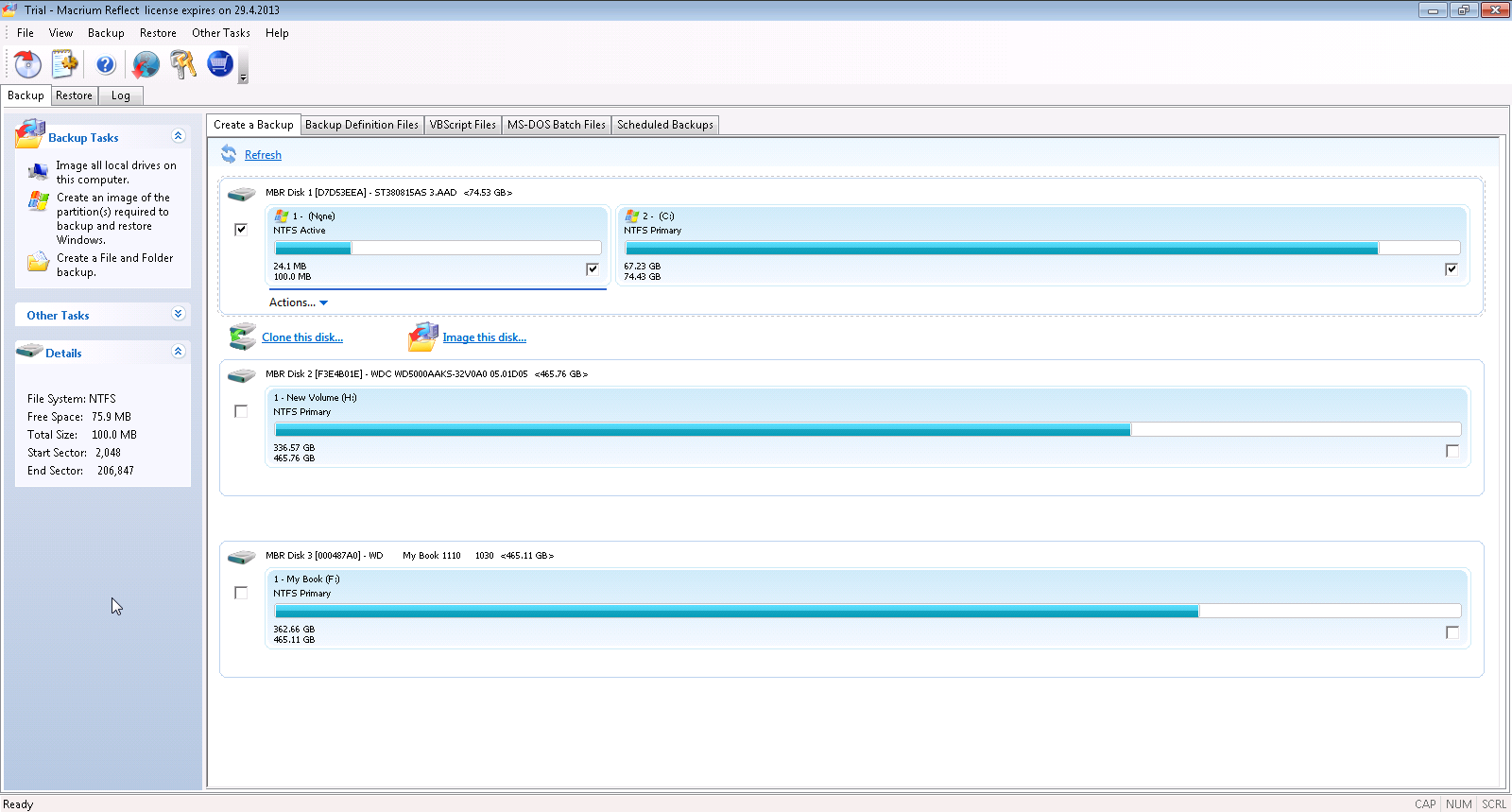Select the Create a Backup tab
1512x812 pixels.
pos(253,125)
